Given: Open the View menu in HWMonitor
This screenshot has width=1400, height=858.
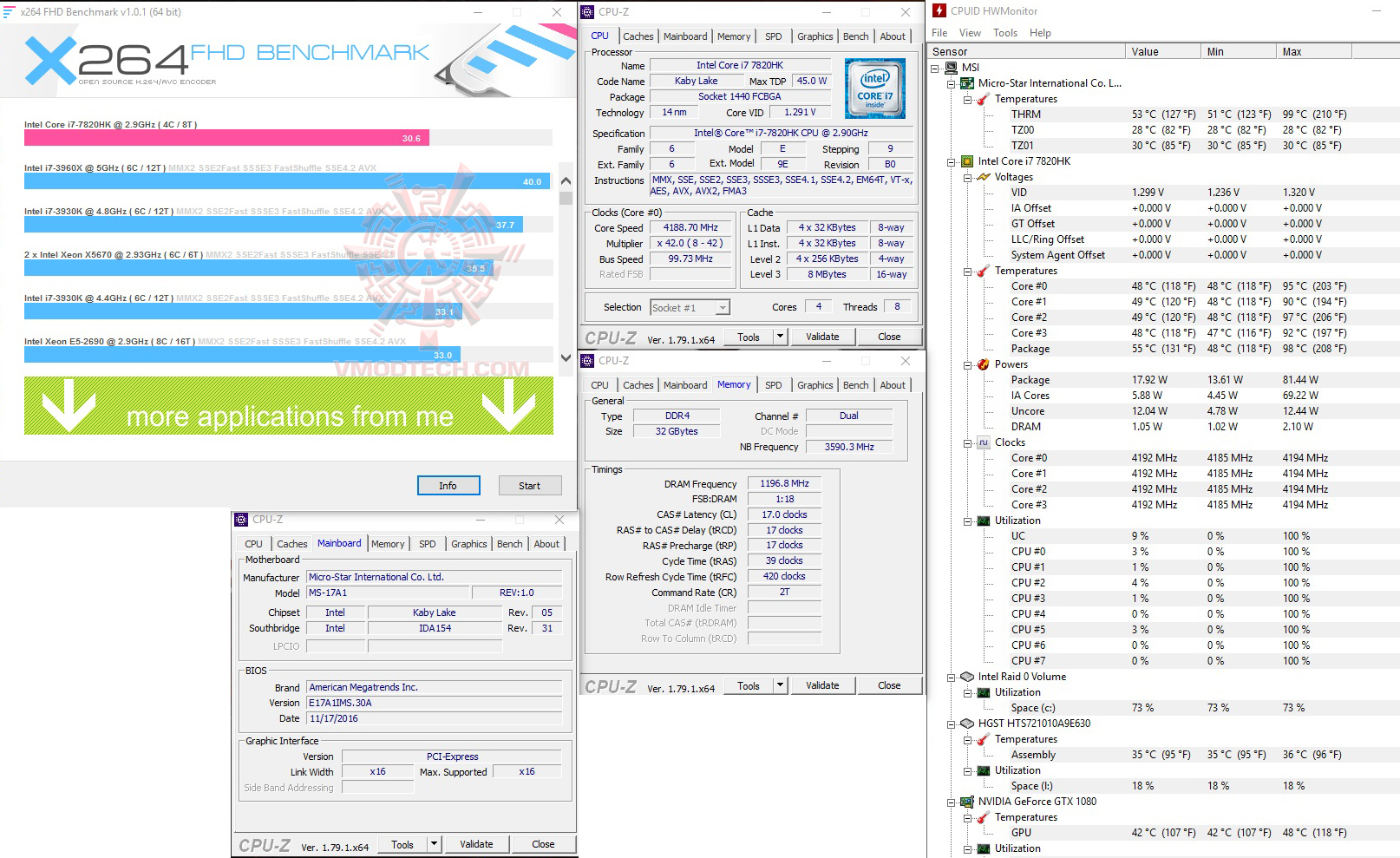Looking at the screenshot, I should tap(969, 32).
